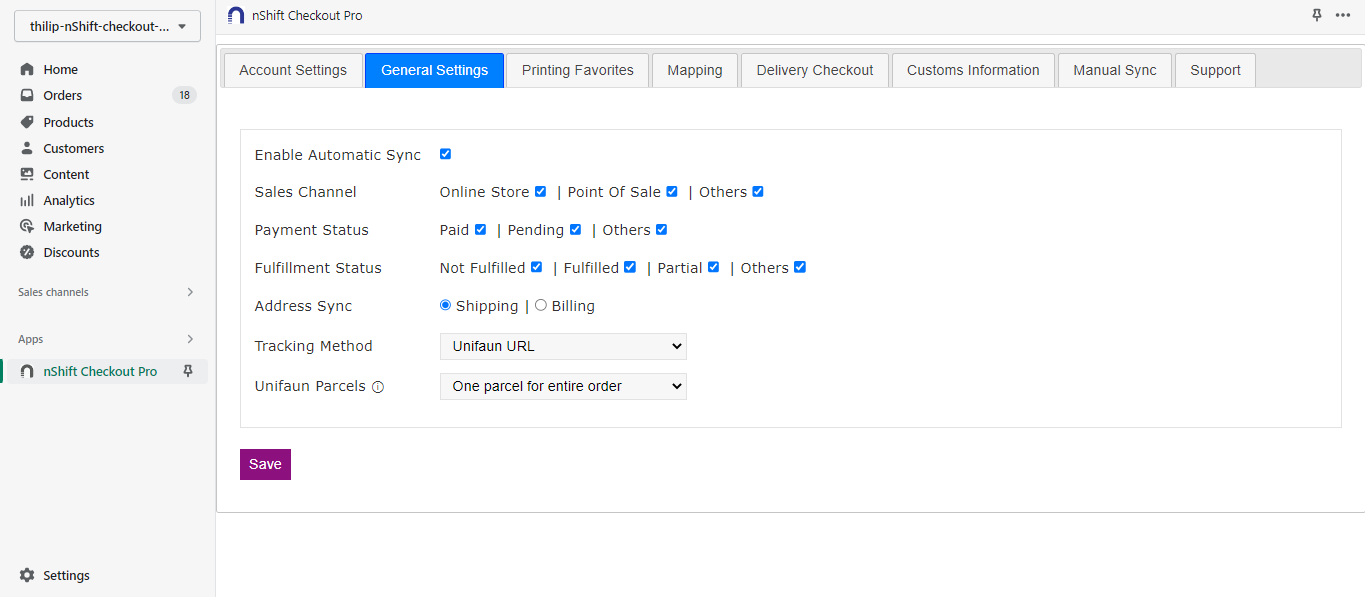
Task: Click the Marketing target icon
Action: [27, 226]
